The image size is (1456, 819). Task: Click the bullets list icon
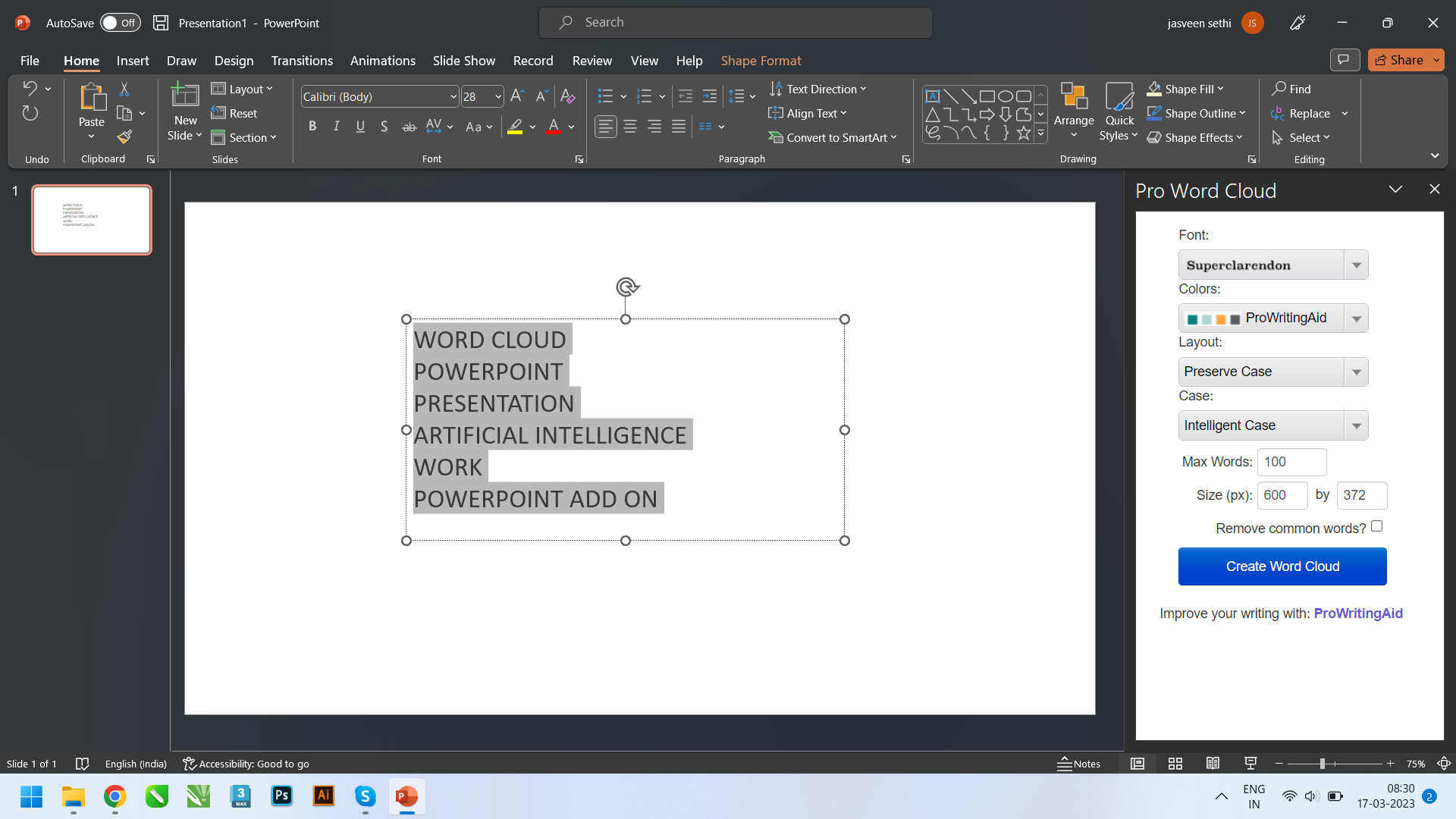pyautogui.click(x=605, y=96)
